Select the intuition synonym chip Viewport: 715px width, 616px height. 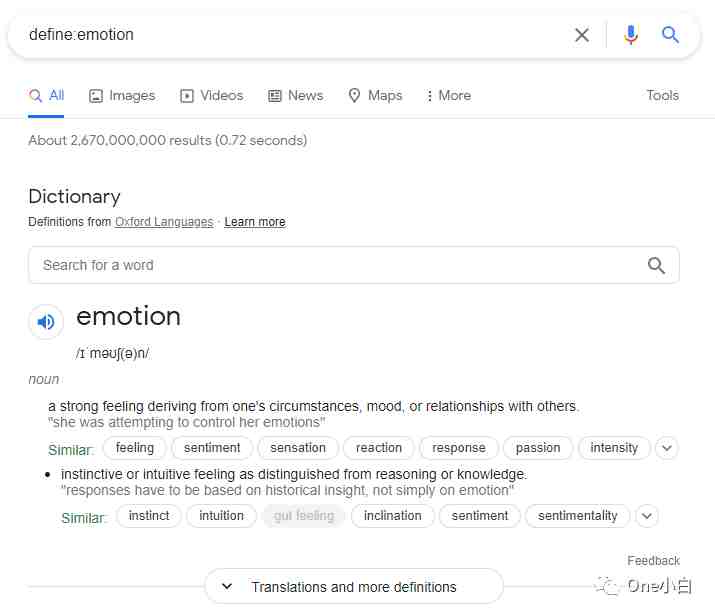(222, 516)
